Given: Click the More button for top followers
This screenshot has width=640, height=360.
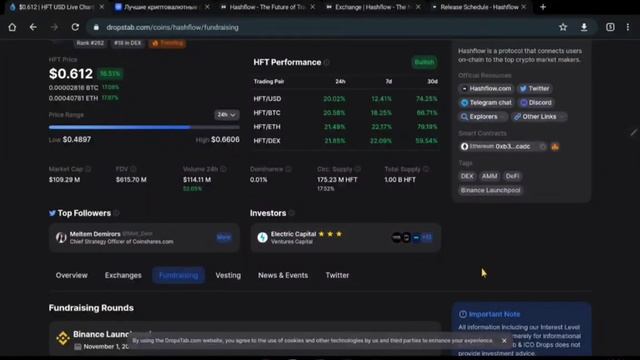Looking at the screenshot, I should coord(224,237).
